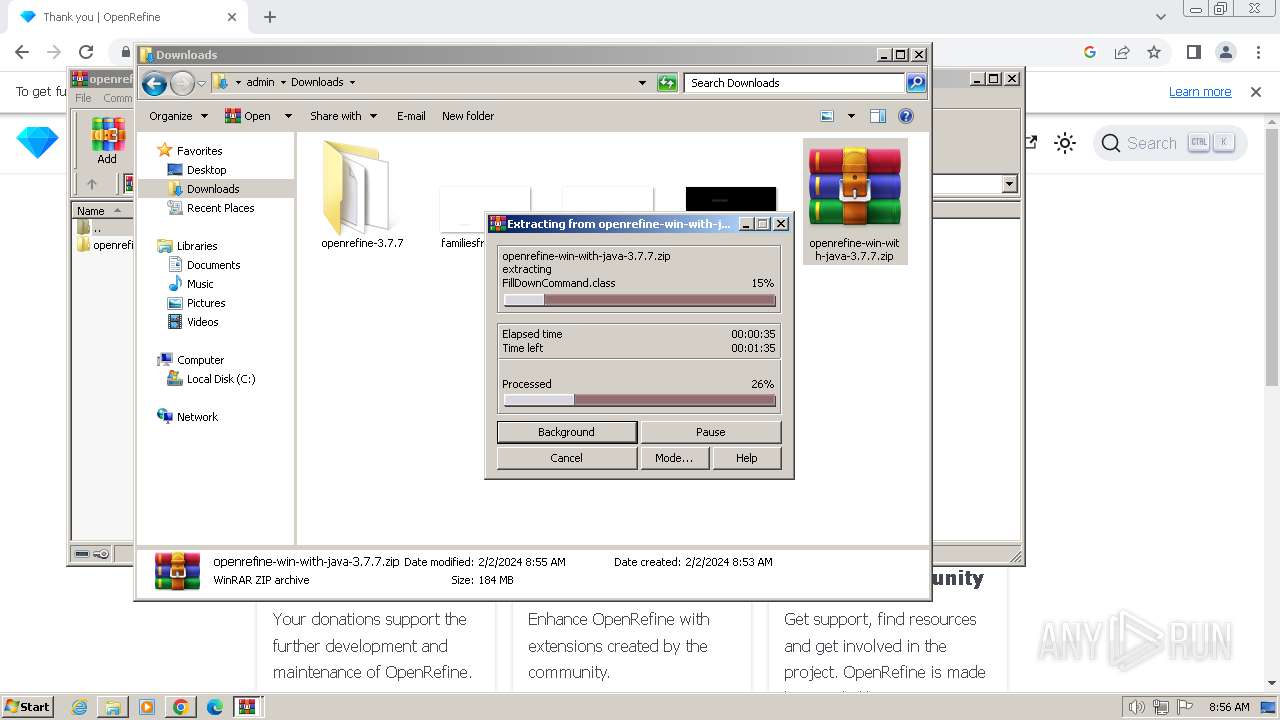Select Documents library in navigation pane
This screenshot has width=1280, height=720.
coord(213,265)
